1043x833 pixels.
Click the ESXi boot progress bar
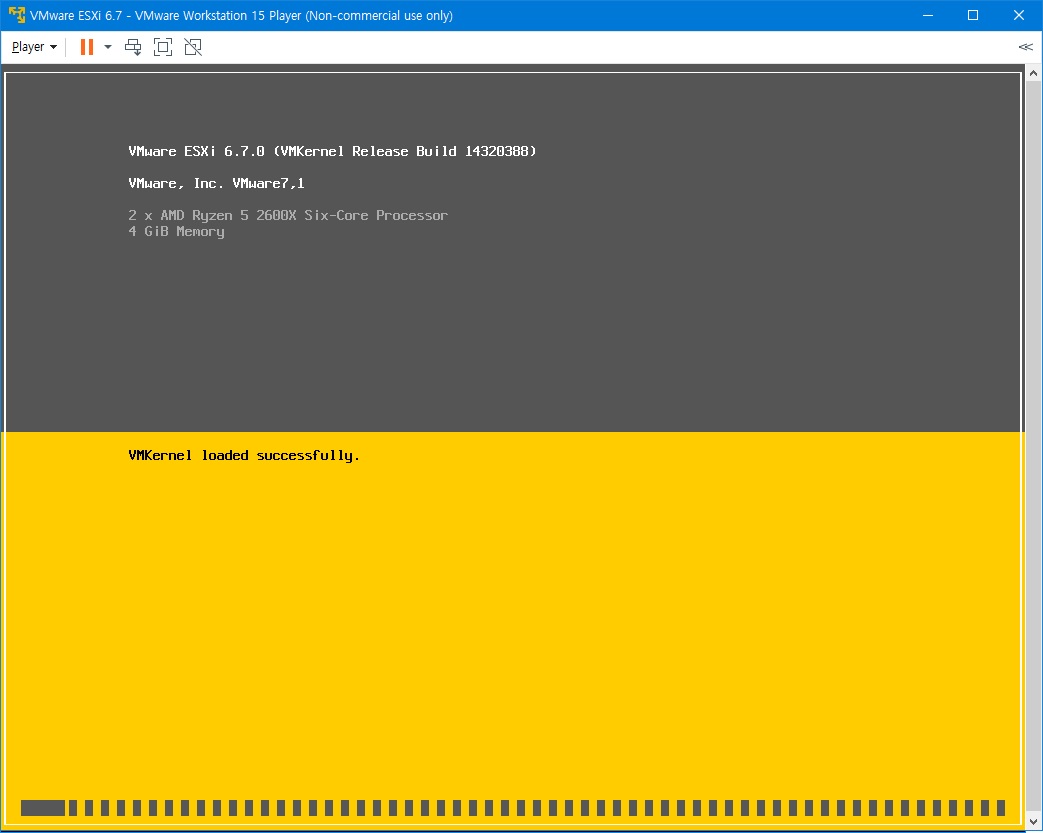click(x=512, y=808)
